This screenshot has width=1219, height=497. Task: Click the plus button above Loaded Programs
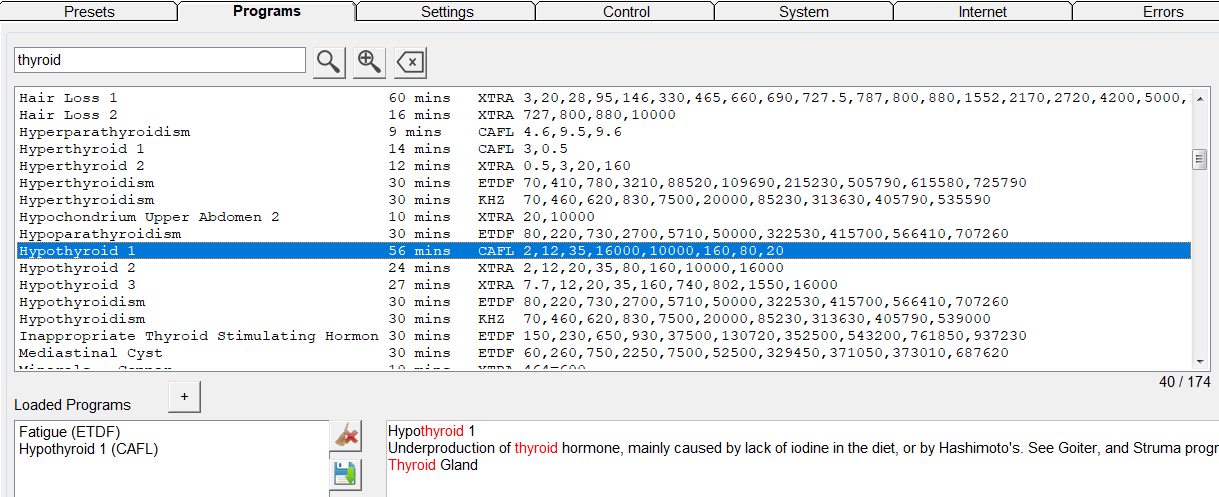pos(184,396)
